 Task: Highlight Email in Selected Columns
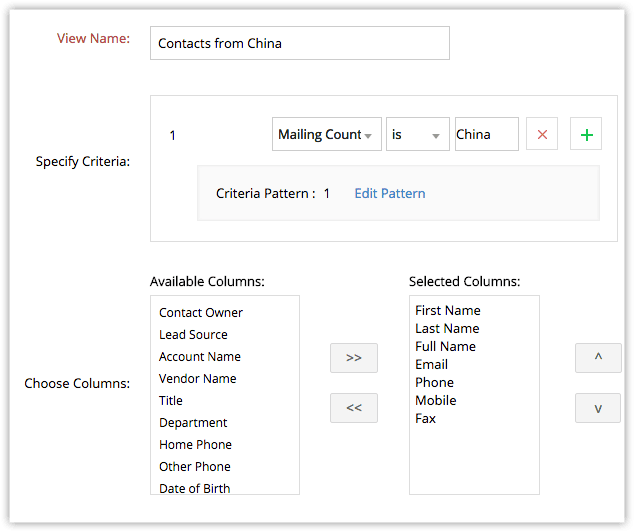(x=432, y=365)
